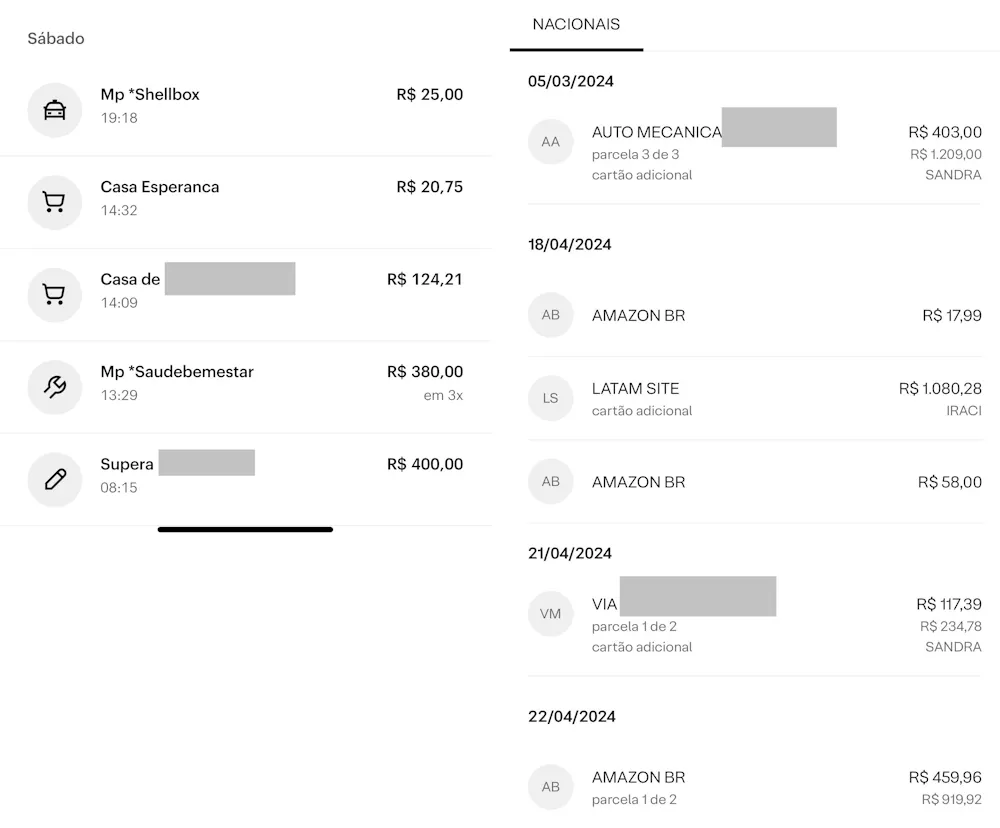Open the Casa Esperanca R$ 20,75 amount
This screenshot has height=828, width=1000.
click(429, 187)
